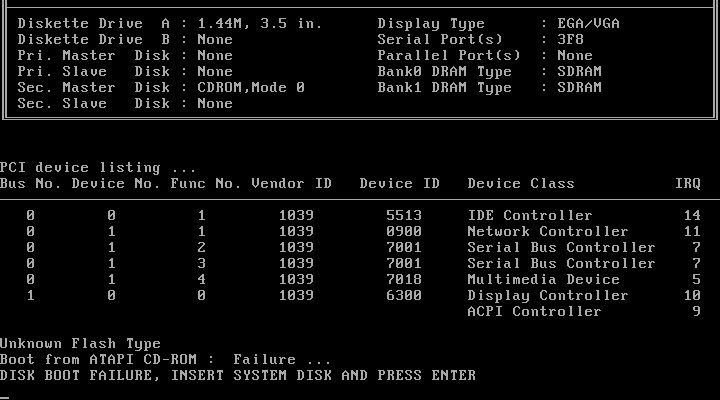720x400 pixels.
Task: Click device ID '6300'
Action: (404, 296)
